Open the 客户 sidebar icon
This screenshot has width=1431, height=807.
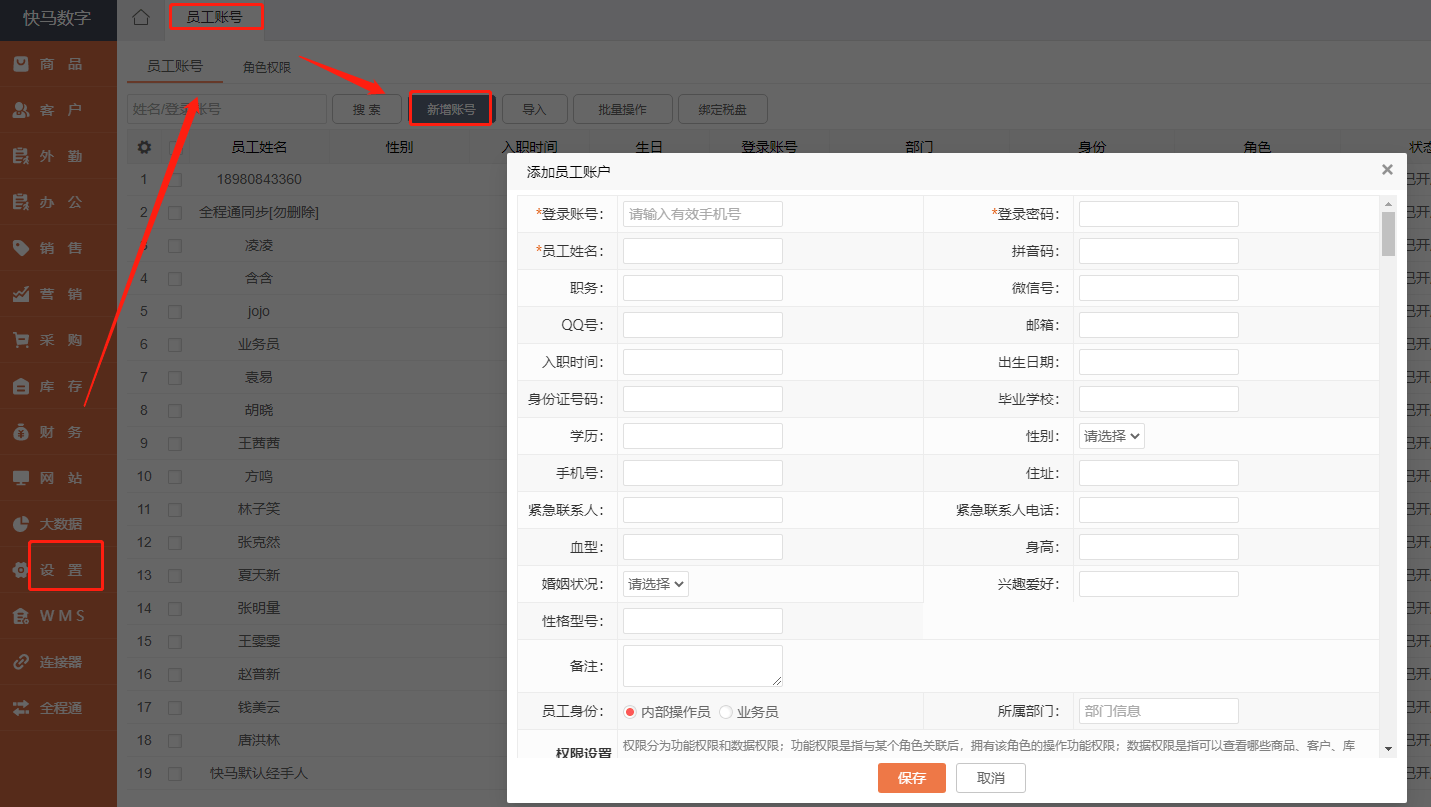20,110
